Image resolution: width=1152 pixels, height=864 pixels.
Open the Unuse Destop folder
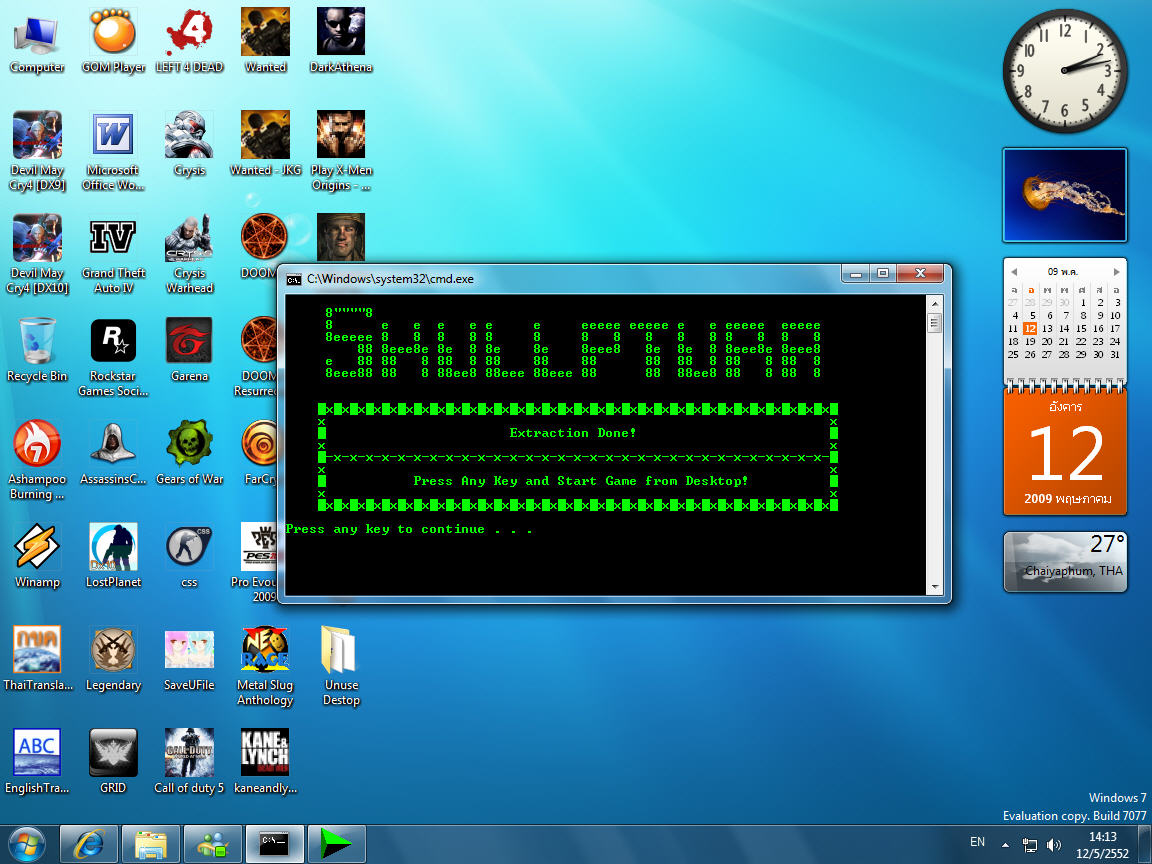(x=341, y=666)
